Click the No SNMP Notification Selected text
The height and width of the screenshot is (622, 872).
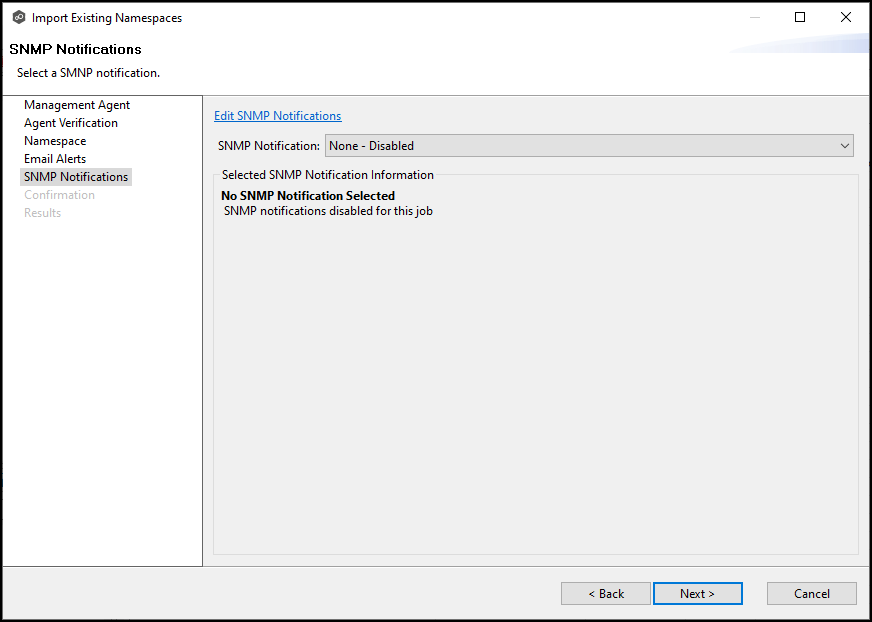click(x=308, y=196)
